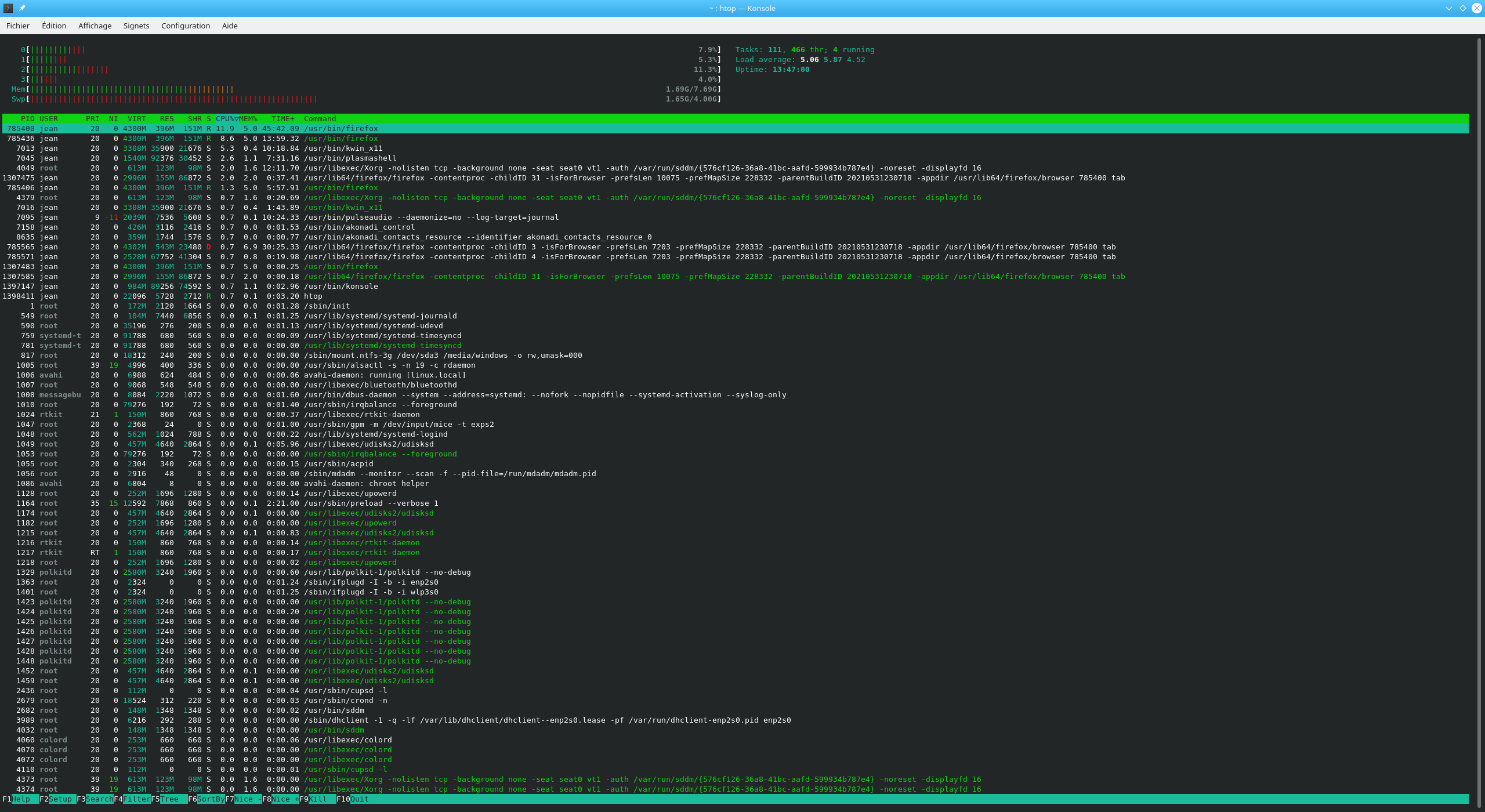Viewport: 1485px width, 812px height.
Task: Sort by the NI column header
Action: coord(114,119)
